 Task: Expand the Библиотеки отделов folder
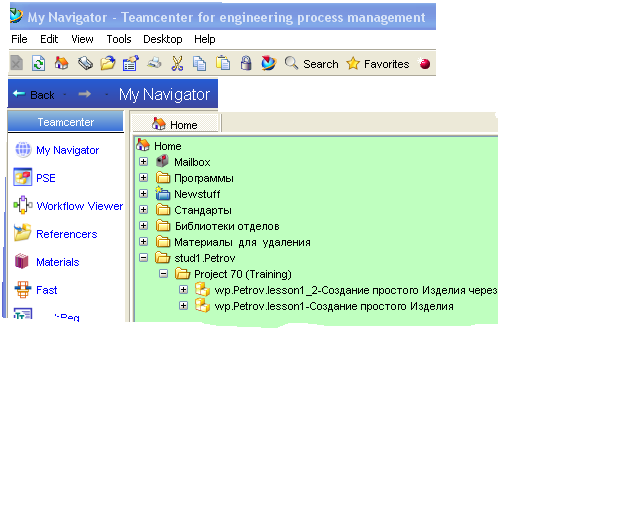[x=143, y=226]
